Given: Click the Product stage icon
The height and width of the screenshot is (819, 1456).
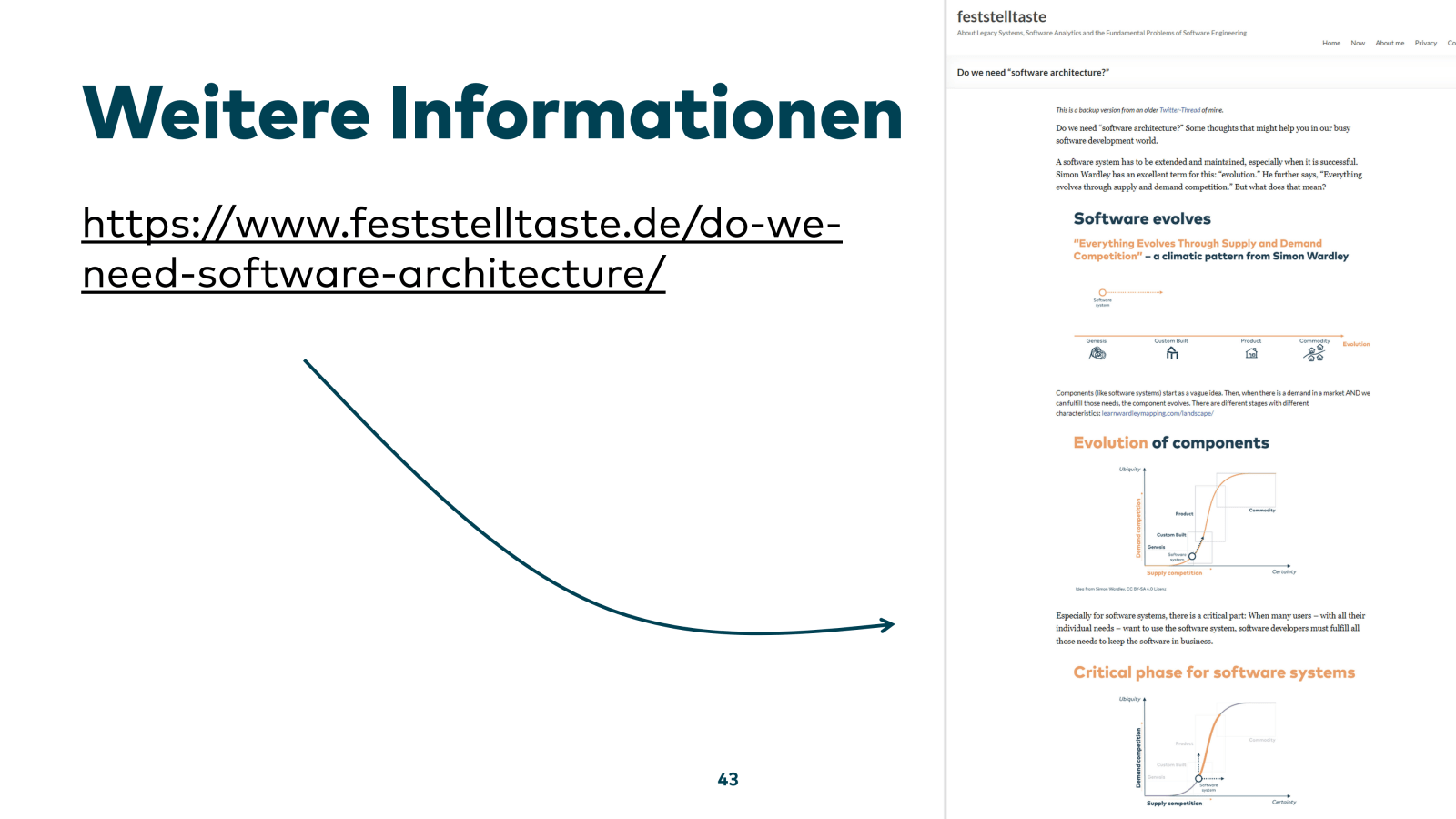Looking at the screenshot, I should [x=1251, y=353].
